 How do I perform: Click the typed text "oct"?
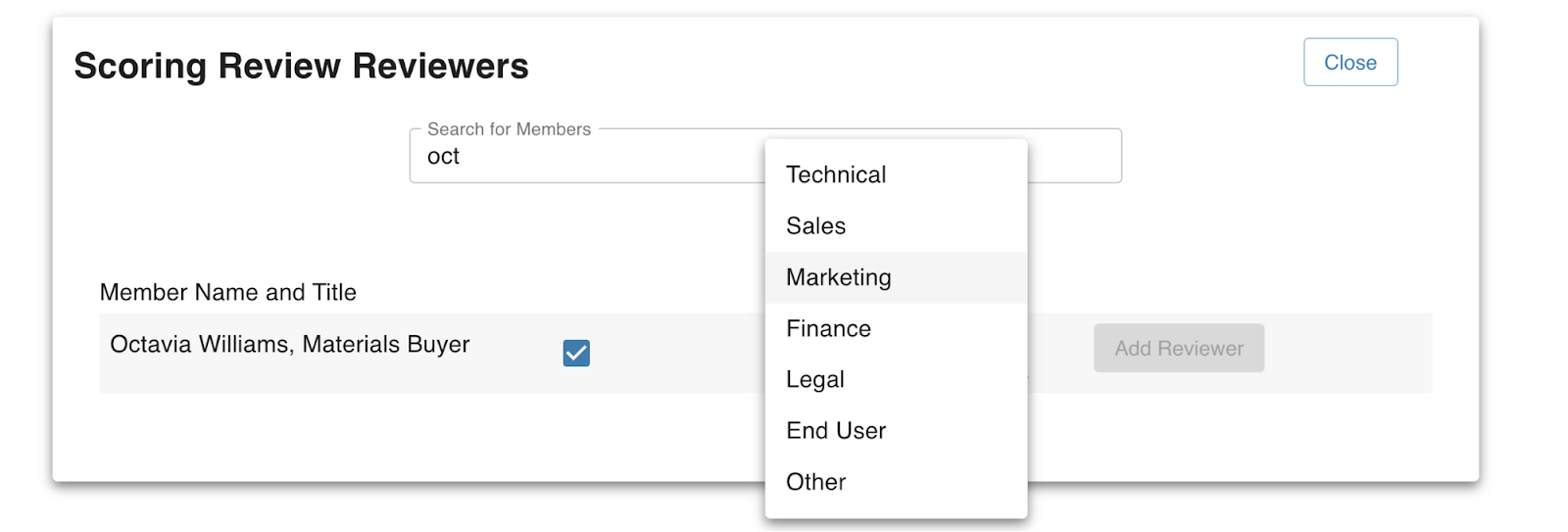pyautogui.click(x=443, y=157)
